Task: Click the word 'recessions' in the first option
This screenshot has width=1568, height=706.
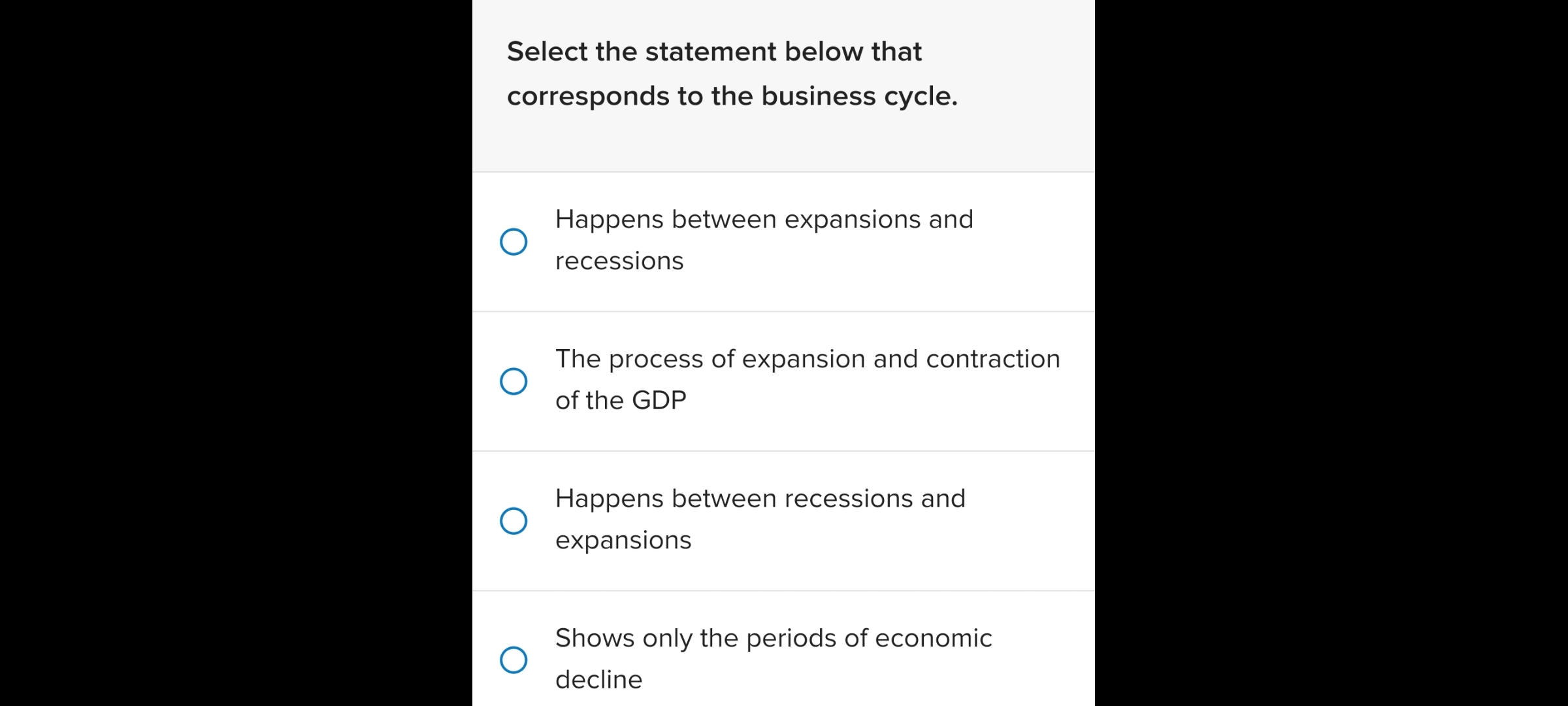Action: [618, 260]
